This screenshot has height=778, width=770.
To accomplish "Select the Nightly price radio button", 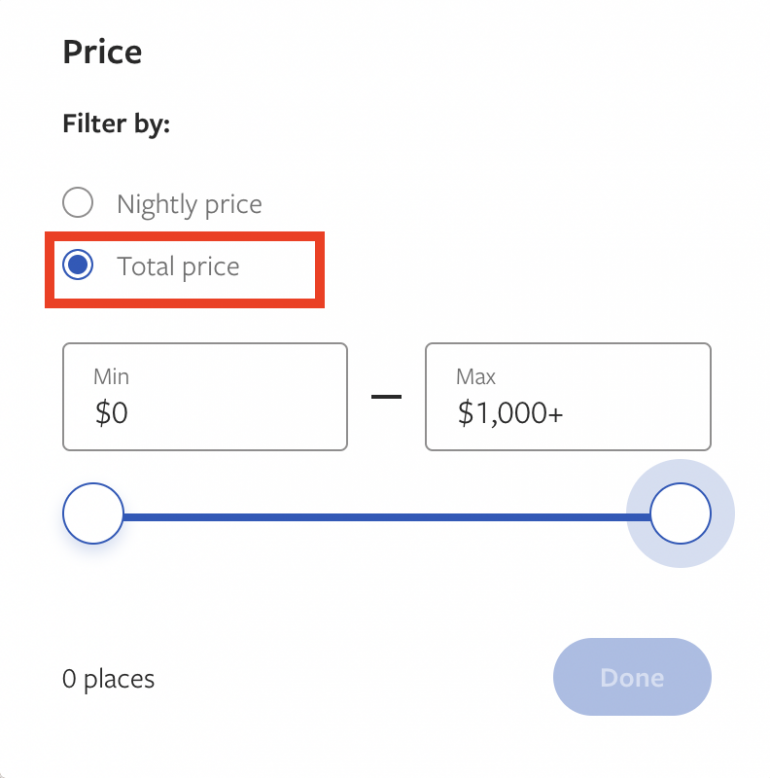I will (78, 203).
